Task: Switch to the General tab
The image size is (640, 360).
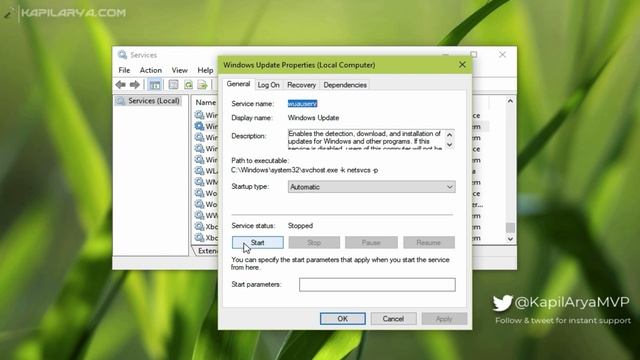Action: point(238,84)
